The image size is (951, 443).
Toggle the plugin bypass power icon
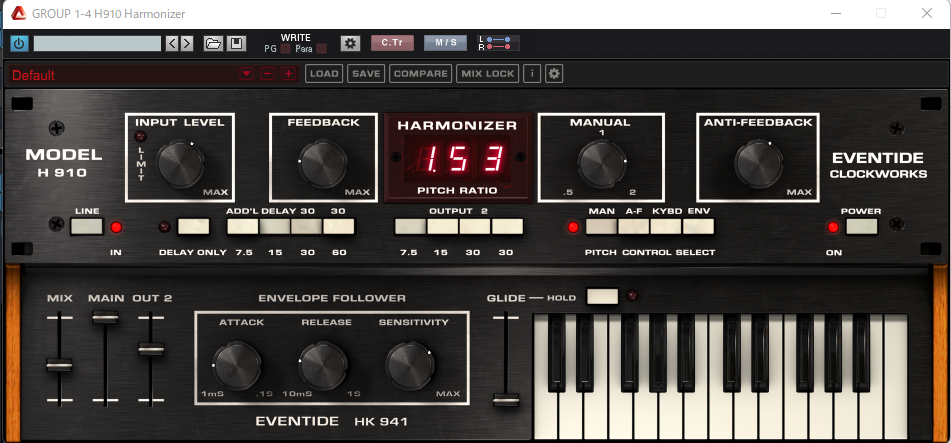pos(19,43)
